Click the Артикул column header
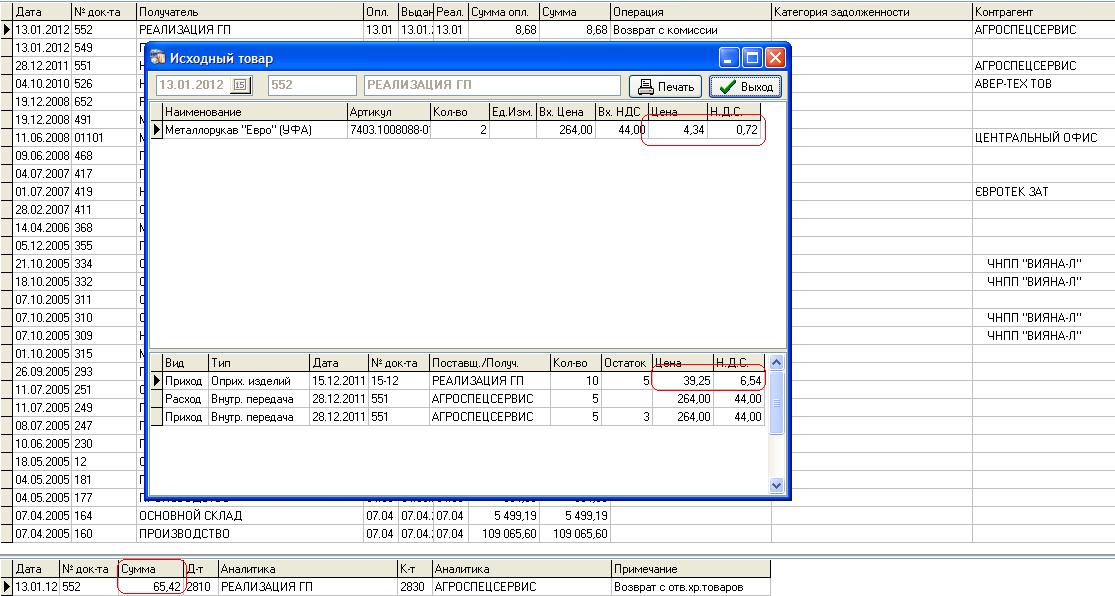Viewport: 1115px width, 596px height. click(x=388, y=112)
